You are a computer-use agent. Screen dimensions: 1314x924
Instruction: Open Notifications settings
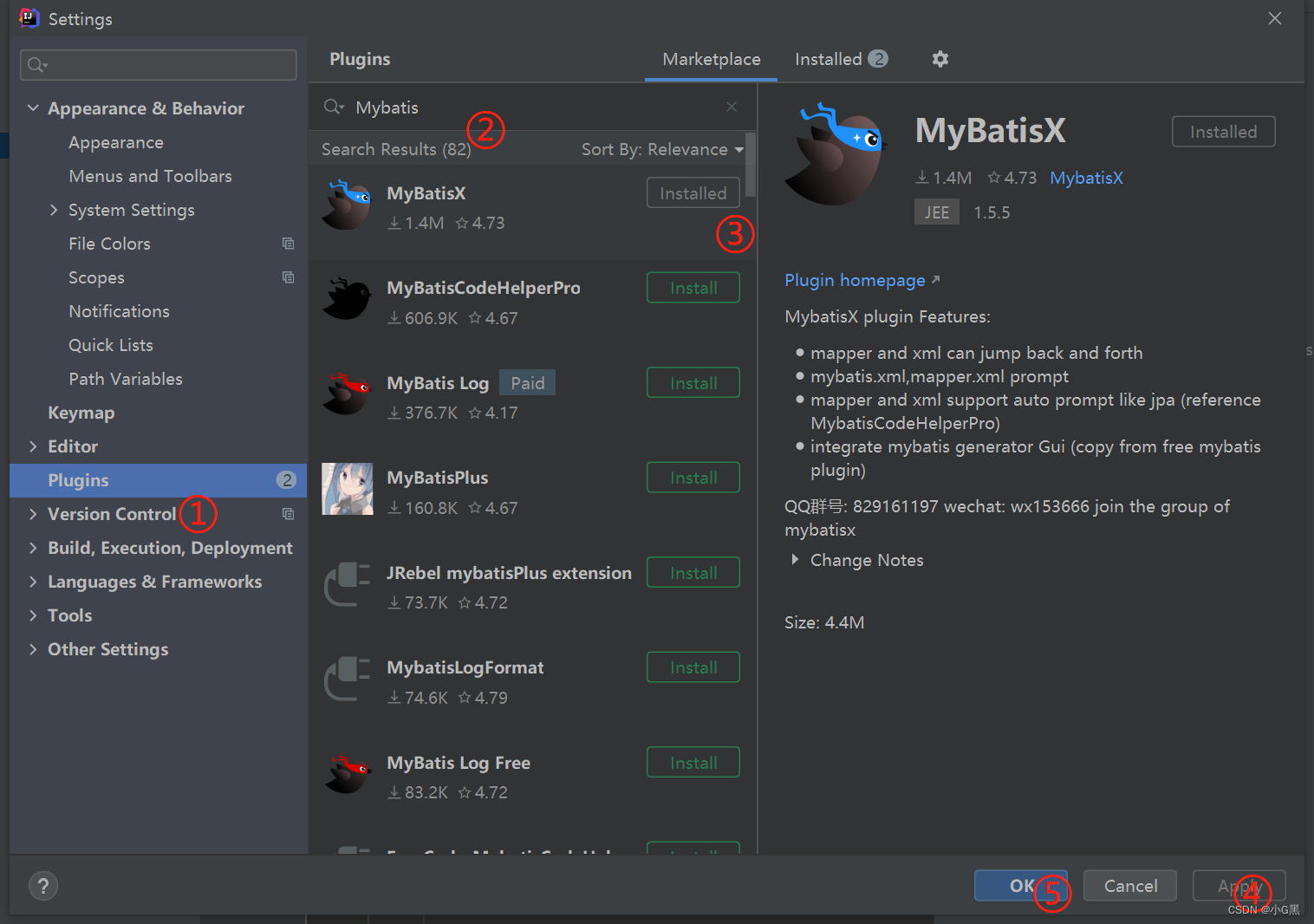pyautogui.click(x=119, y=311)
